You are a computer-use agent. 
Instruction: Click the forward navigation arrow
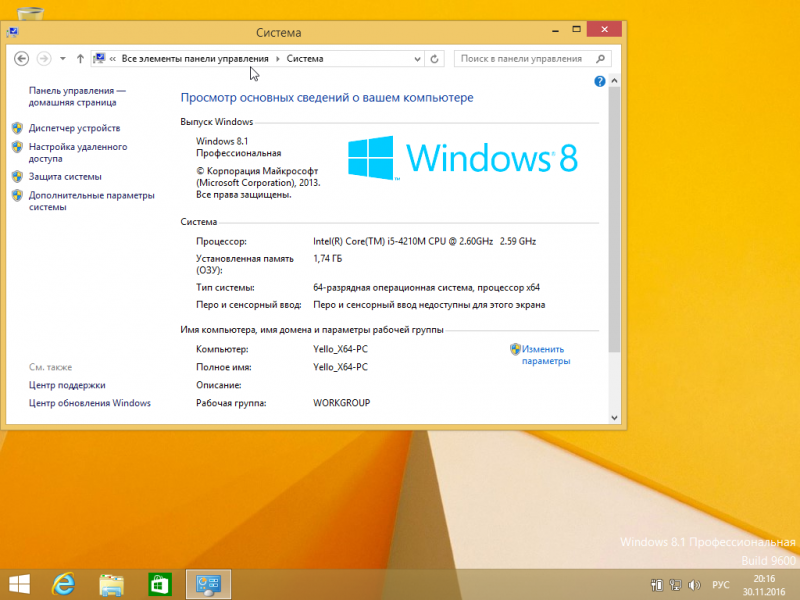point(44,59)
